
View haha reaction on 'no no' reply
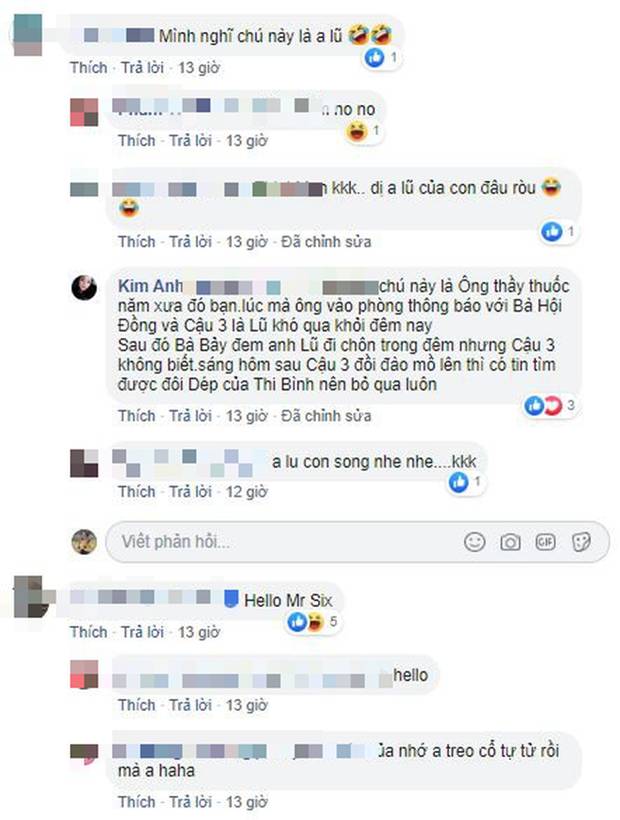(x=363, y=131)
